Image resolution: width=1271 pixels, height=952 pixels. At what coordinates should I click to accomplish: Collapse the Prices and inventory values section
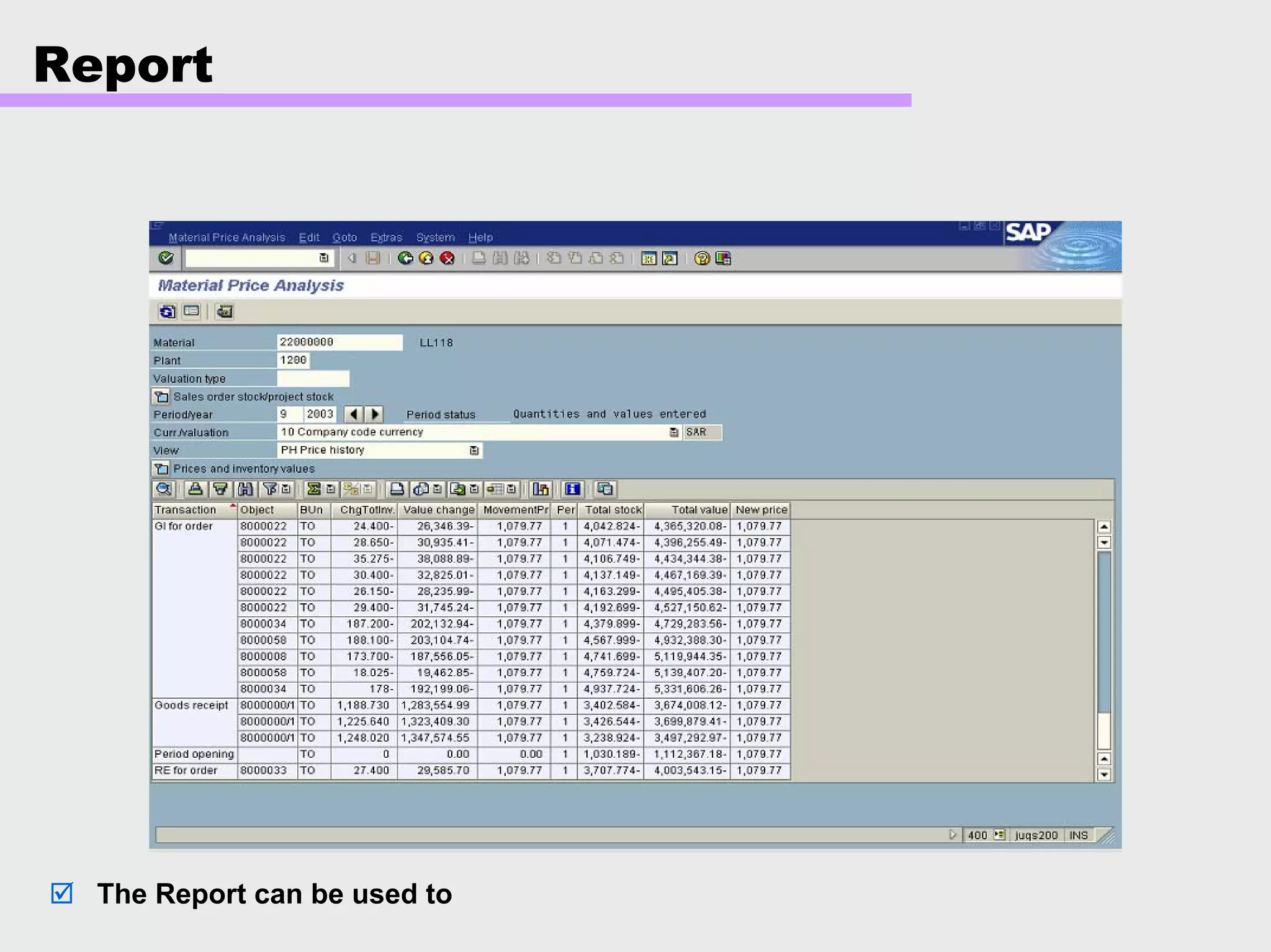tap(161, 469)
